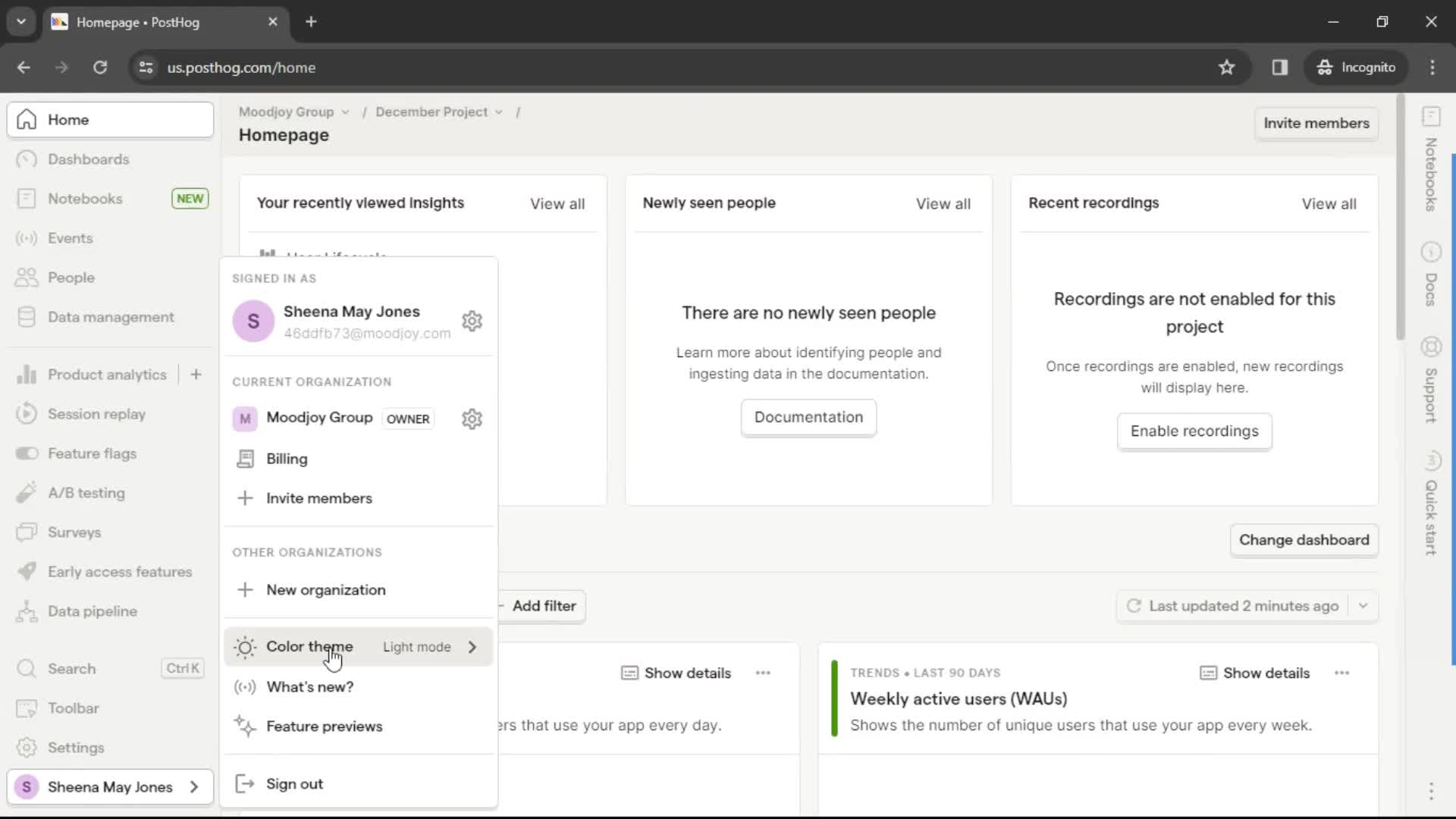The image size is (1456, 819).
Task: Open Feature previews menu item
Action: pos(325,726)
